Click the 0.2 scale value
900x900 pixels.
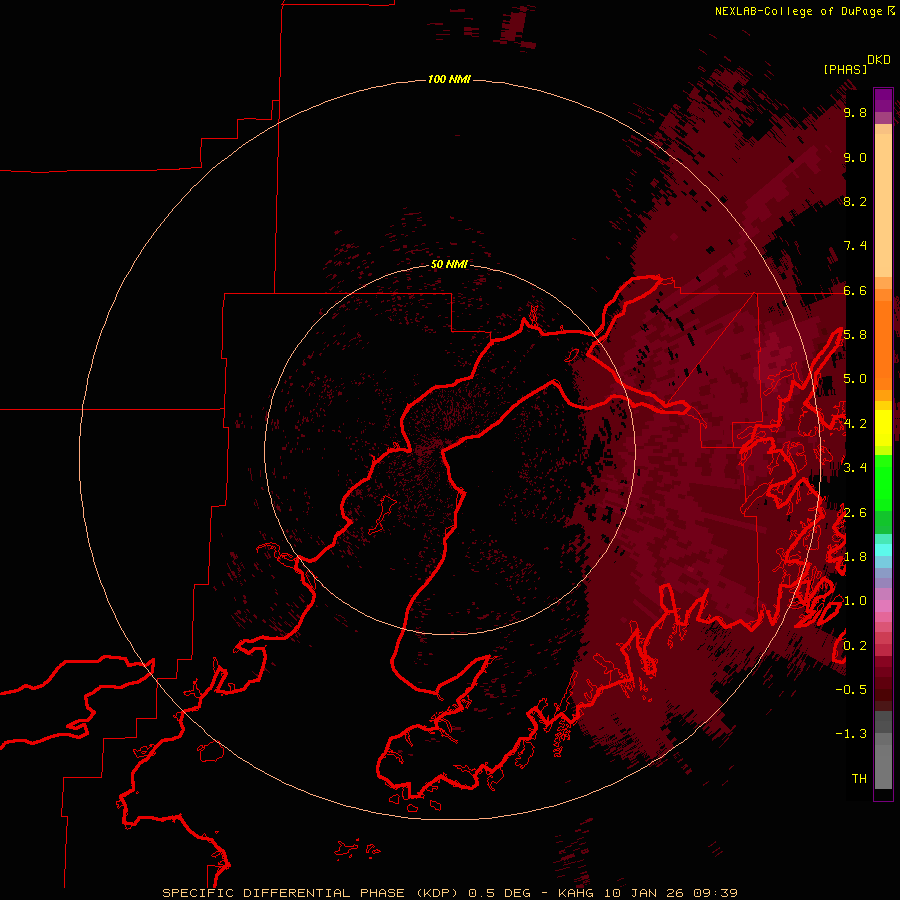coord(855,646)
